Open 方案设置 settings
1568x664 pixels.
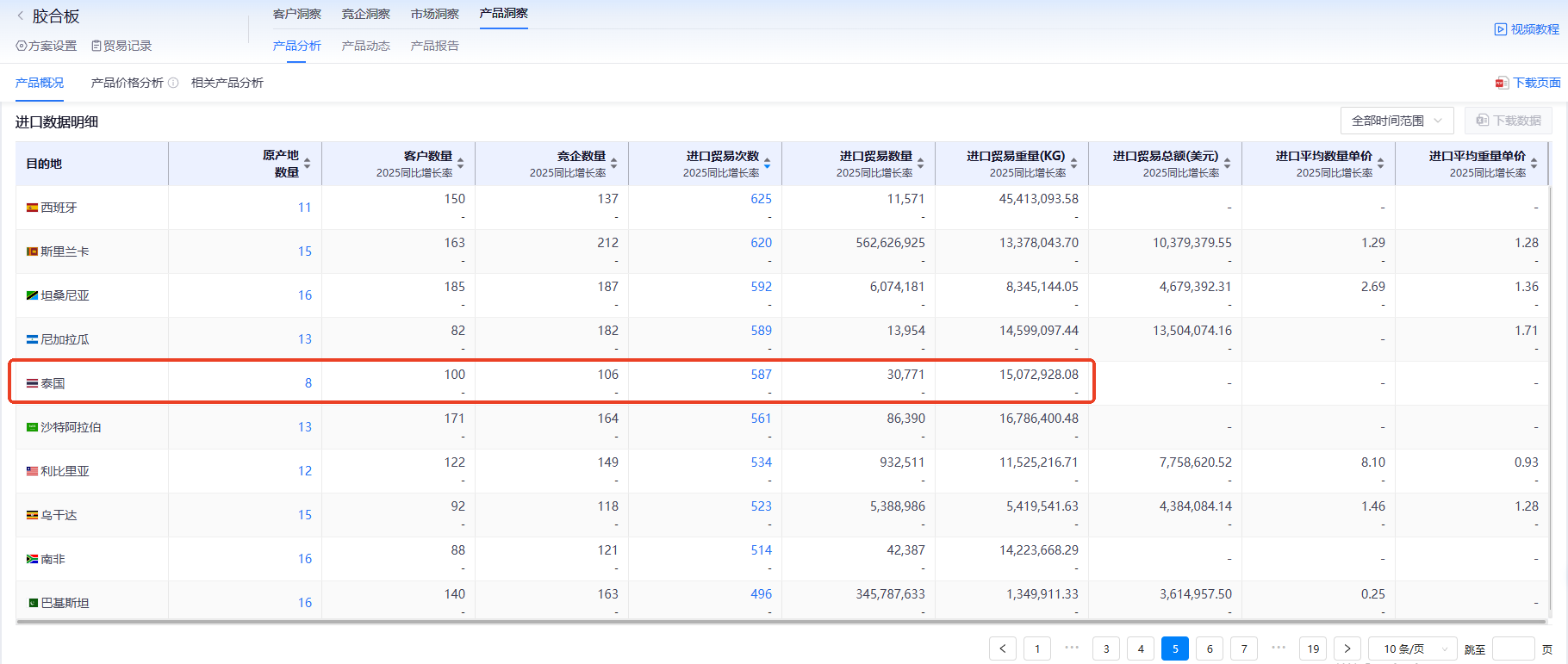click(x=47, y=46)
